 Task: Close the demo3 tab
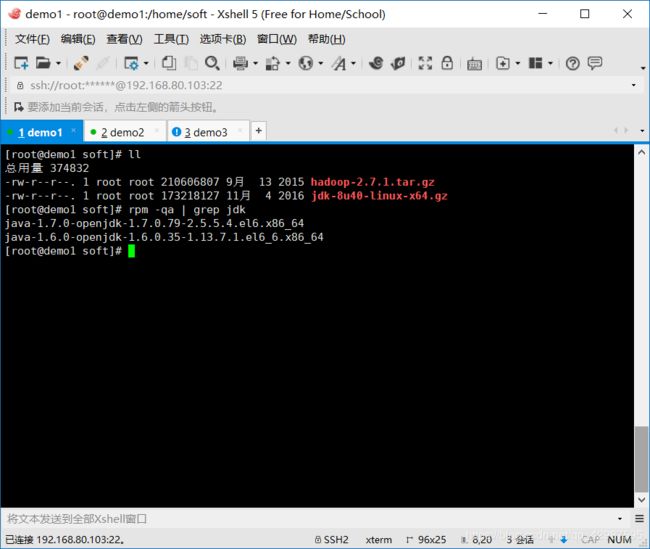[240, 131]
